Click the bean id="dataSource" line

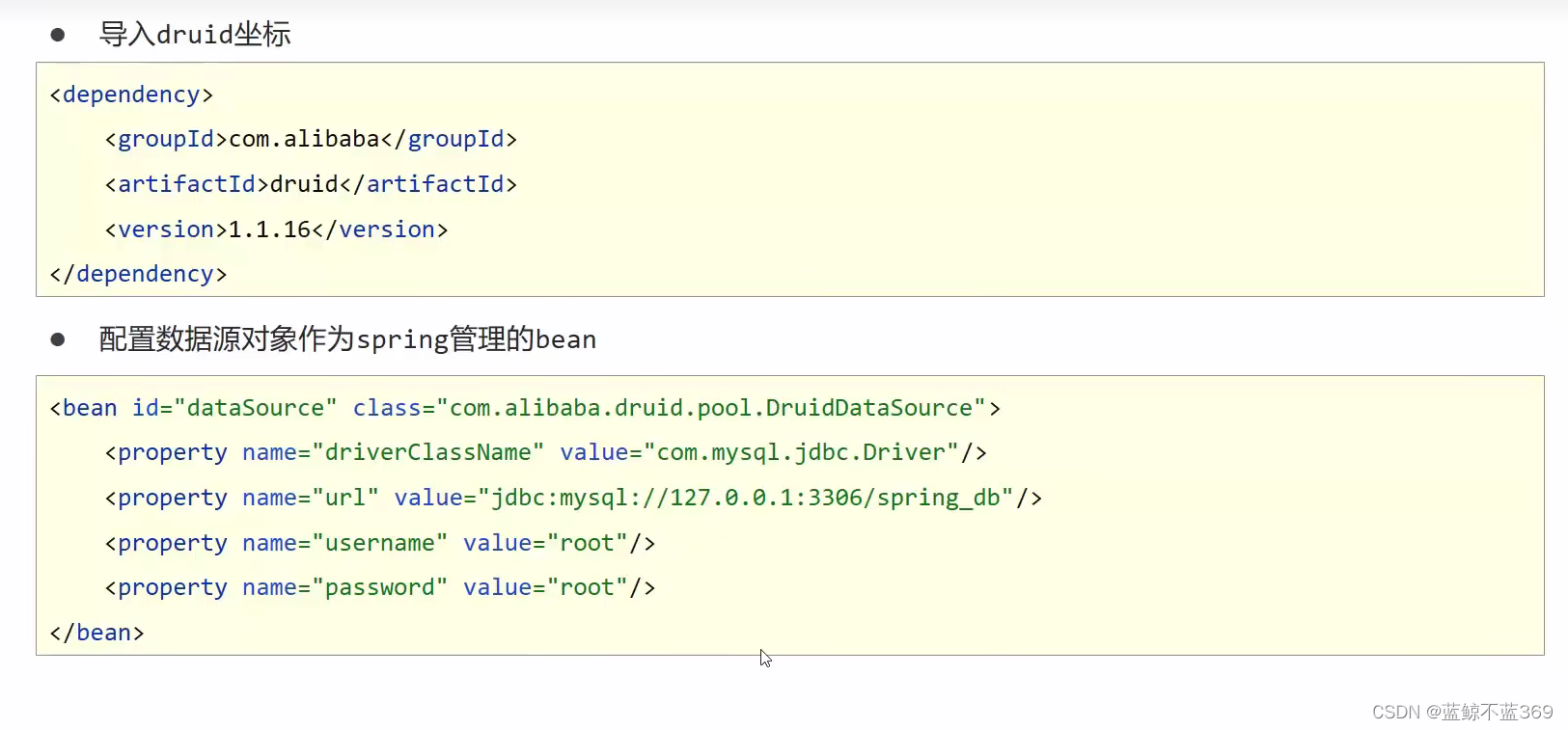click(525, 408)
